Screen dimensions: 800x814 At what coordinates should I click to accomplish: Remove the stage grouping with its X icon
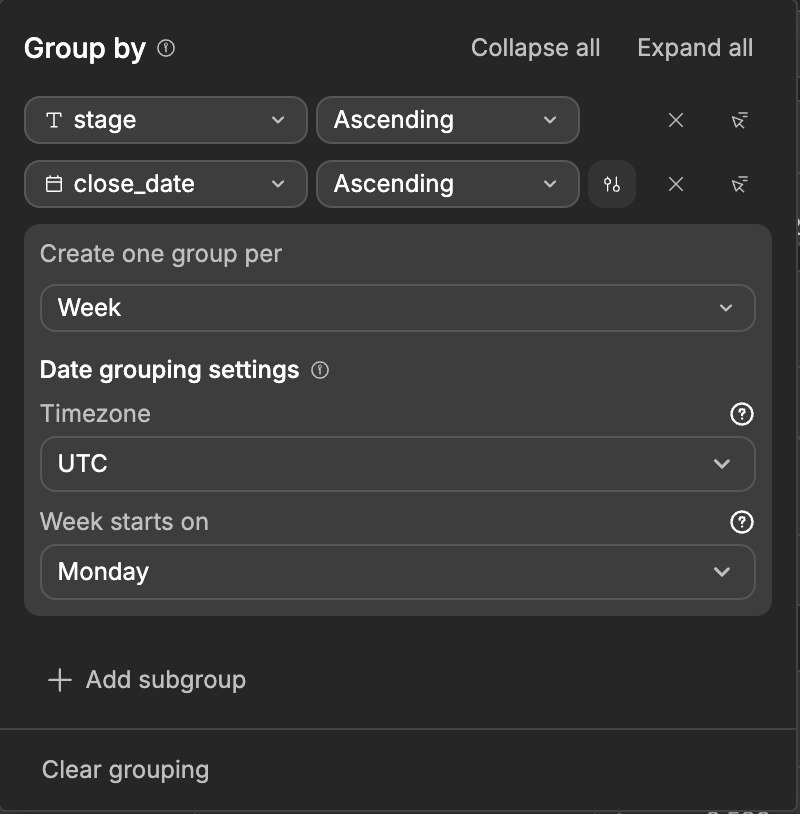tap(675, 120)
